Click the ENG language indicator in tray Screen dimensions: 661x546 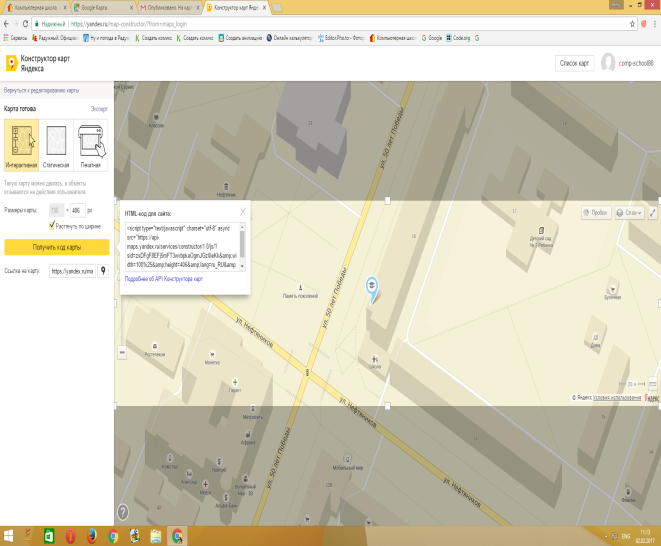(626, 536)
